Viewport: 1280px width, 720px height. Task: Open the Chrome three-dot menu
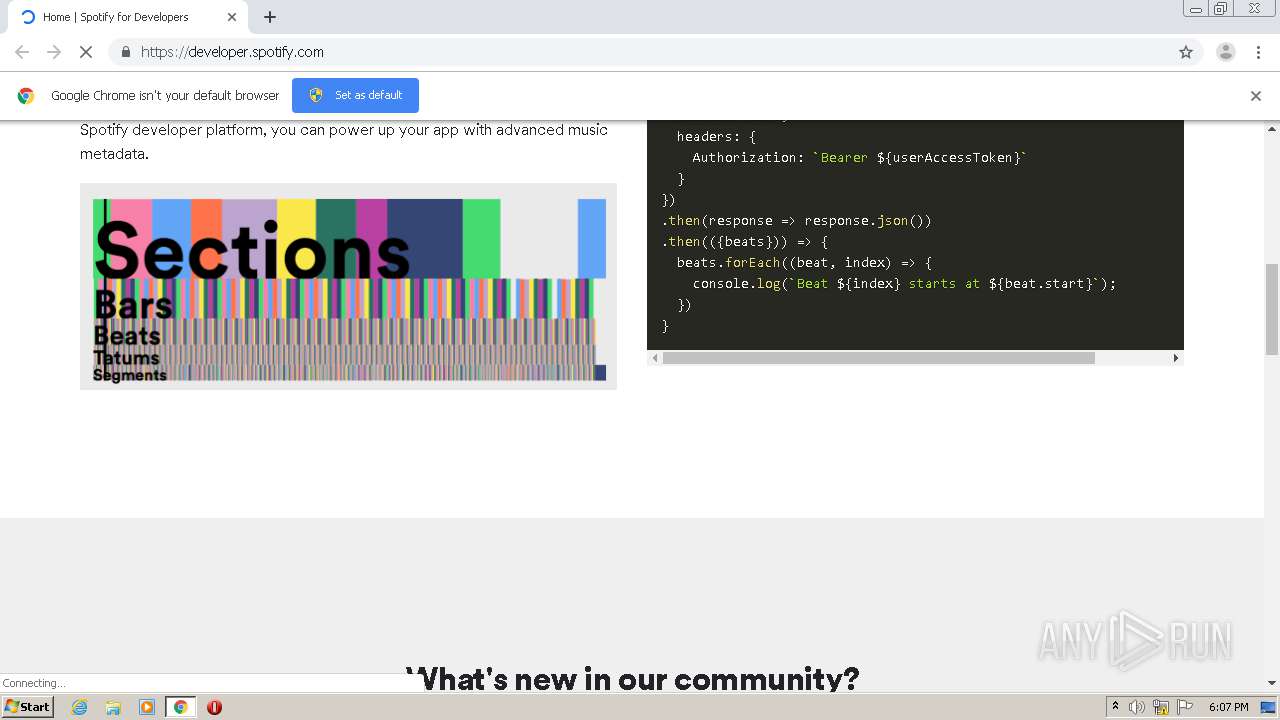click(1259, 52)
